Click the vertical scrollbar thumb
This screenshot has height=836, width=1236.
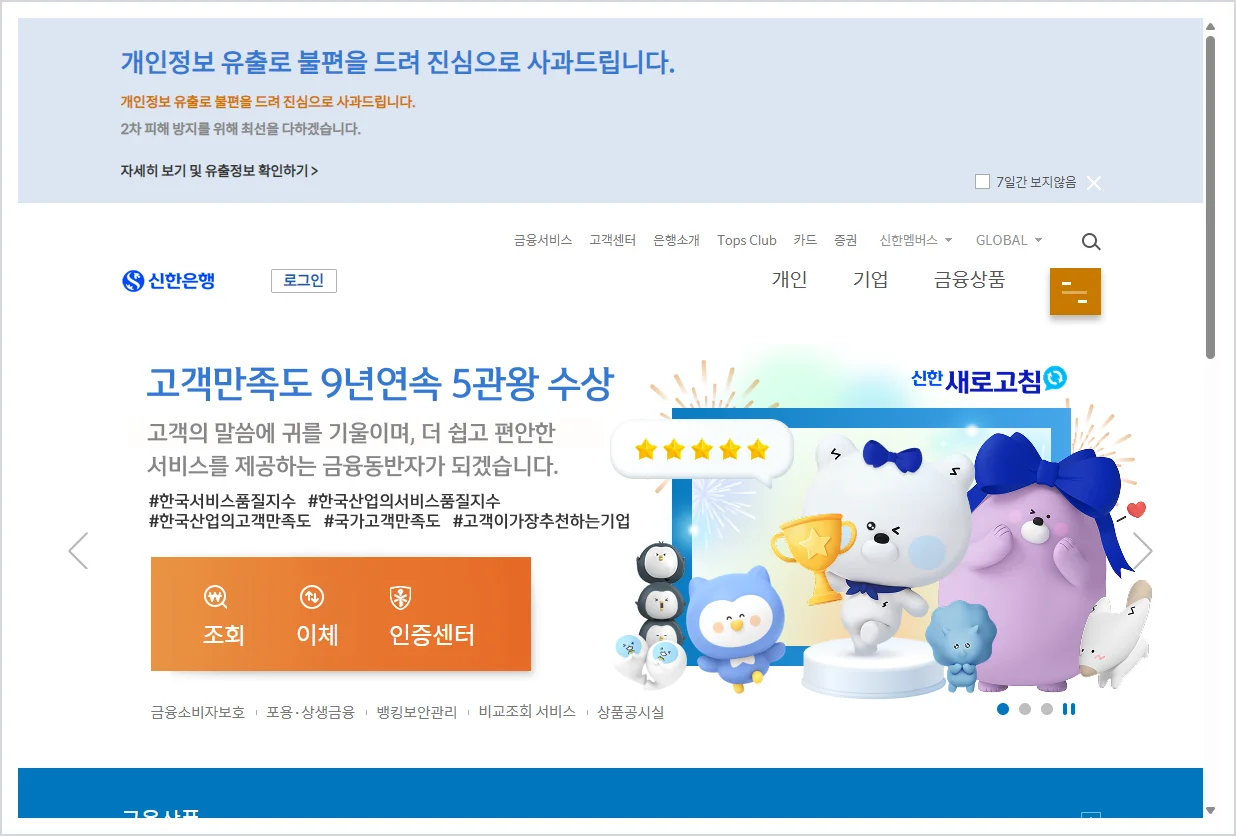pyautogui.click(x=1210, y=197)
